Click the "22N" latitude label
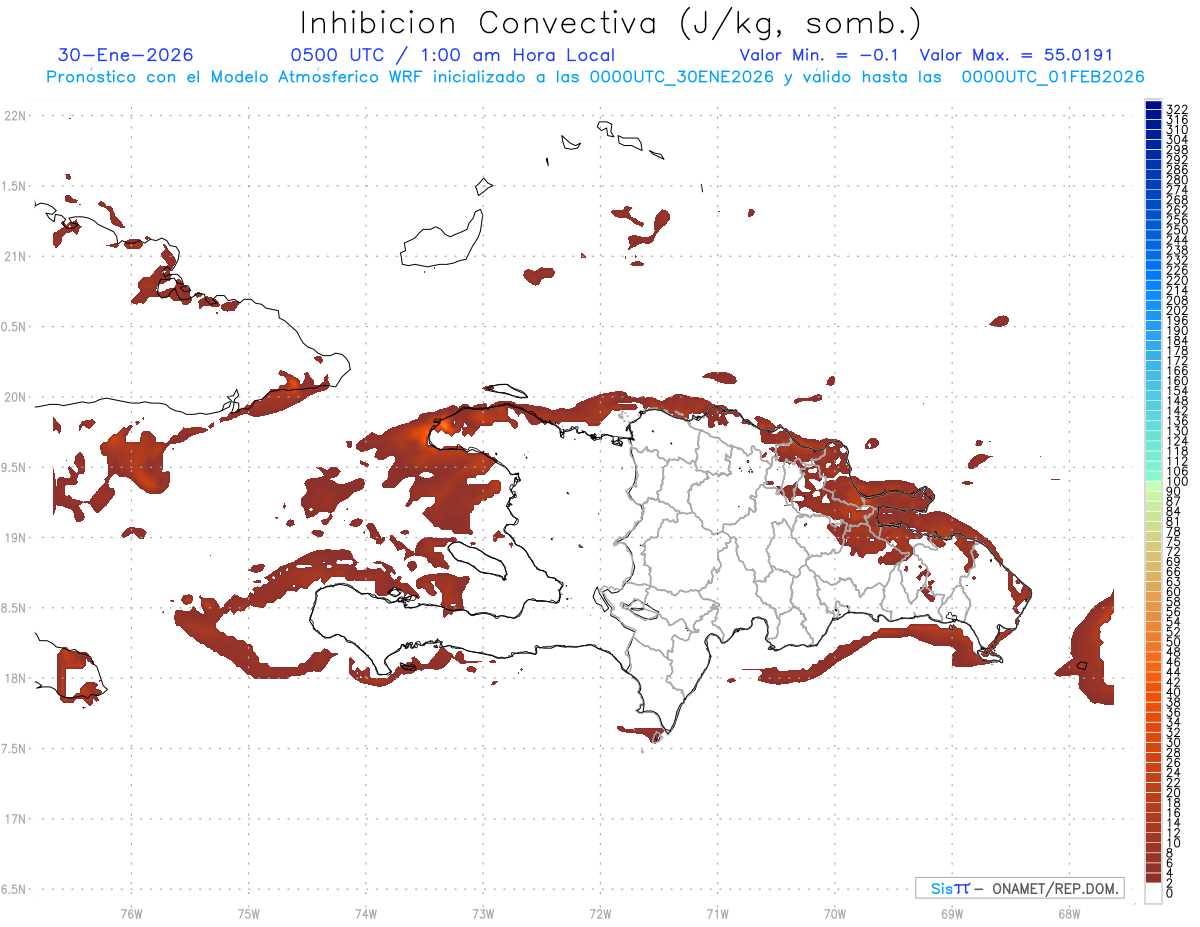 pyautogui.click(x=15, y=116)
